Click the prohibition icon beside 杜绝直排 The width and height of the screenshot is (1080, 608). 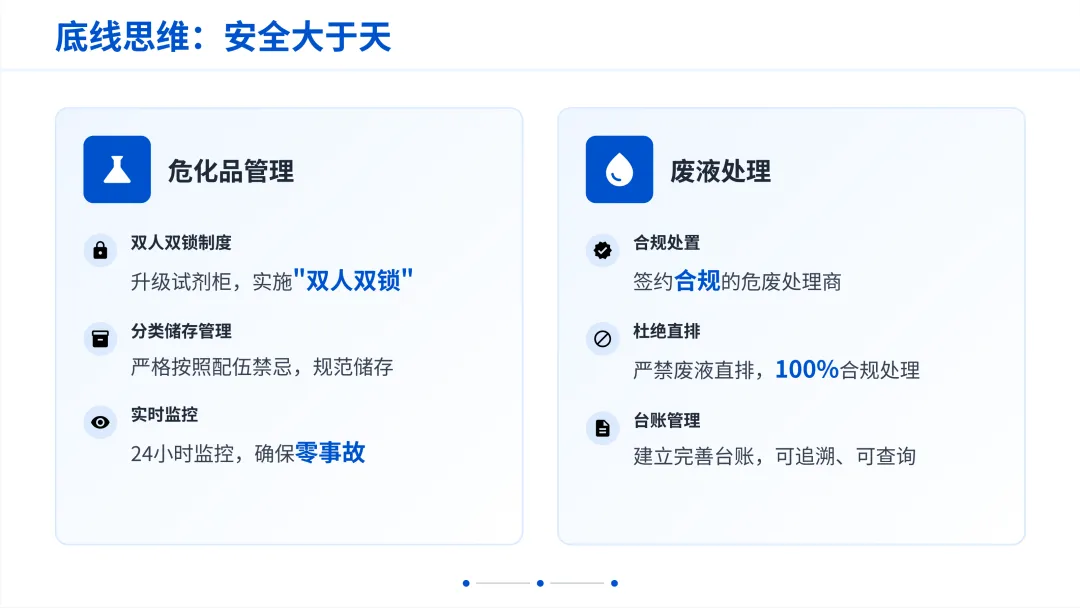(602, 339)
